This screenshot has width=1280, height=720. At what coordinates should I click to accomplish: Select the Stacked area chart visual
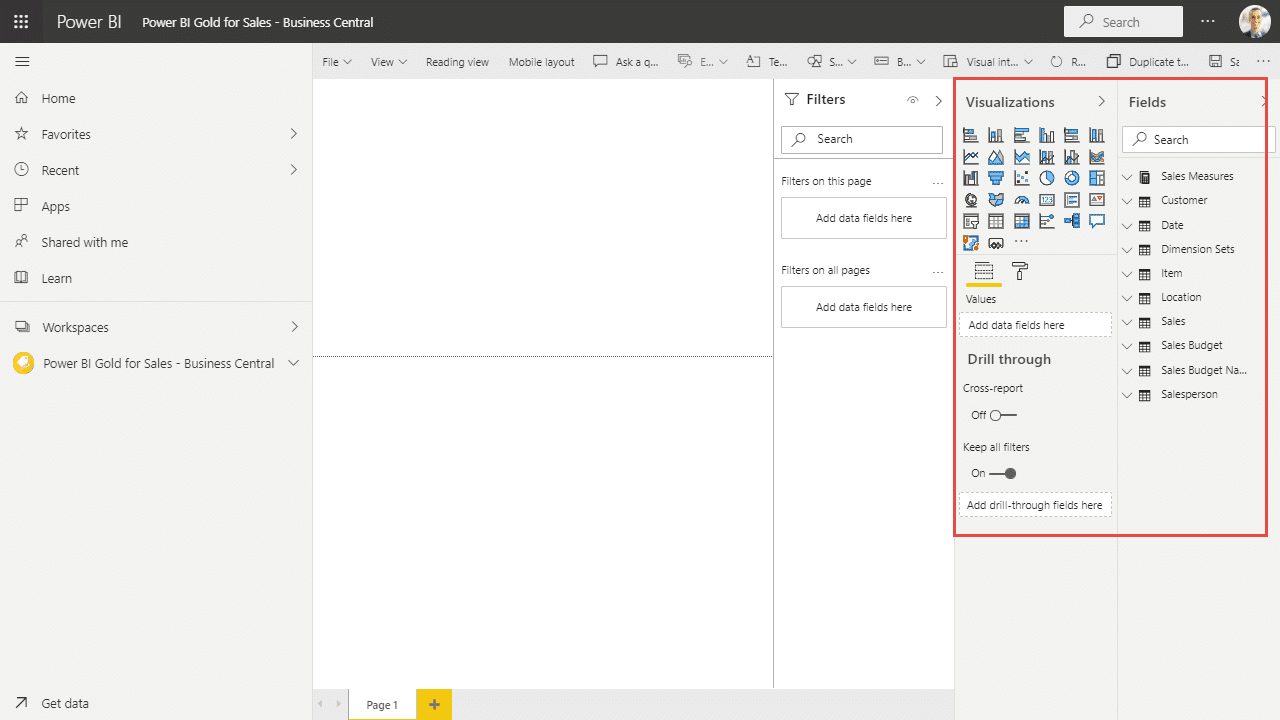[x=1021, y=157]
